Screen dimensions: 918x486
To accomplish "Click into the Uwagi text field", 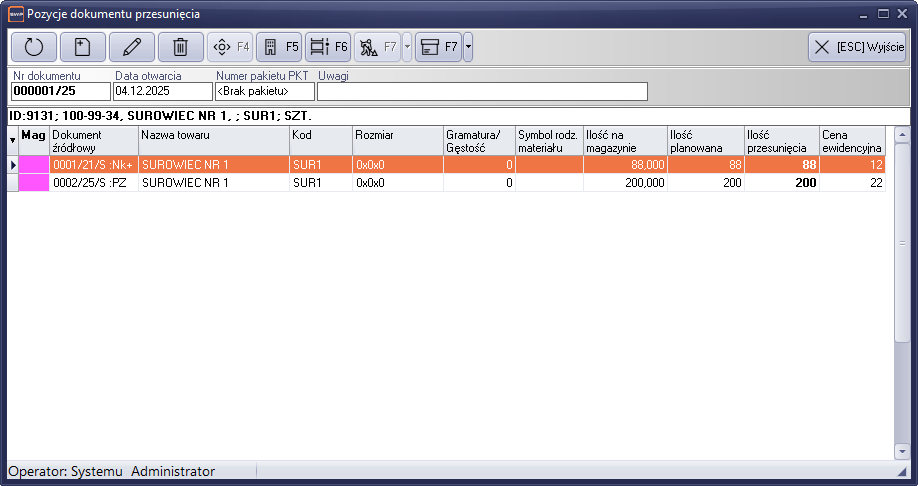I will click(482, 92).
